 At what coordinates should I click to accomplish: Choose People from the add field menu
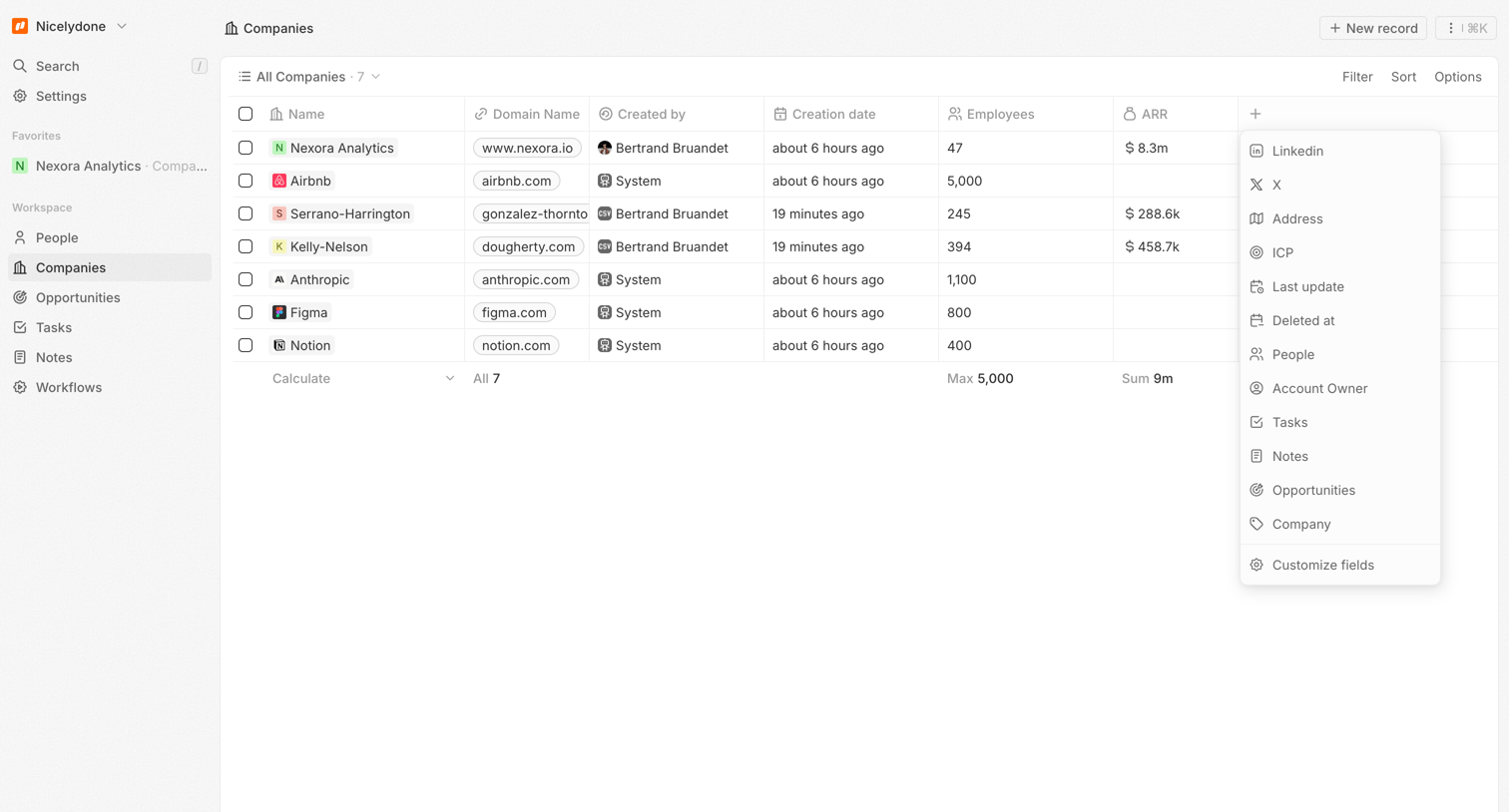pyautogui.click(x=1339, y=354)
